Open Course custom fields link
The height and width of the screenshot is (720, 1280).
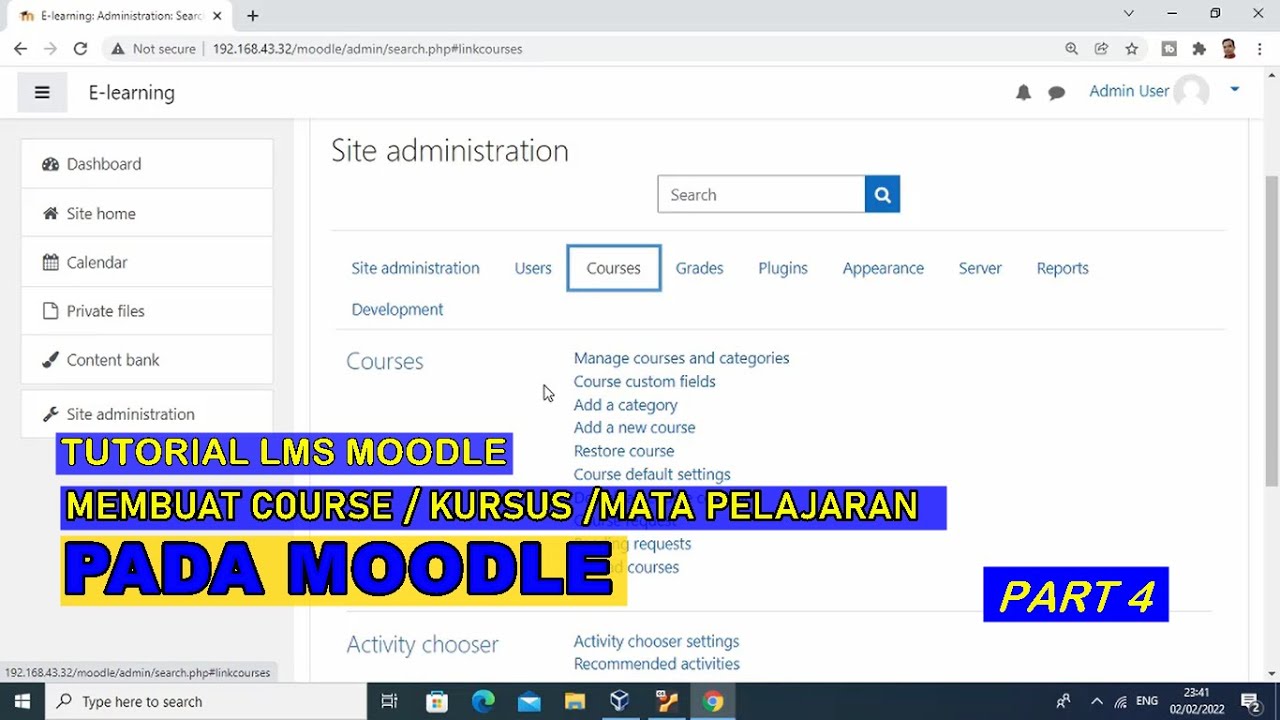[644, 381]
